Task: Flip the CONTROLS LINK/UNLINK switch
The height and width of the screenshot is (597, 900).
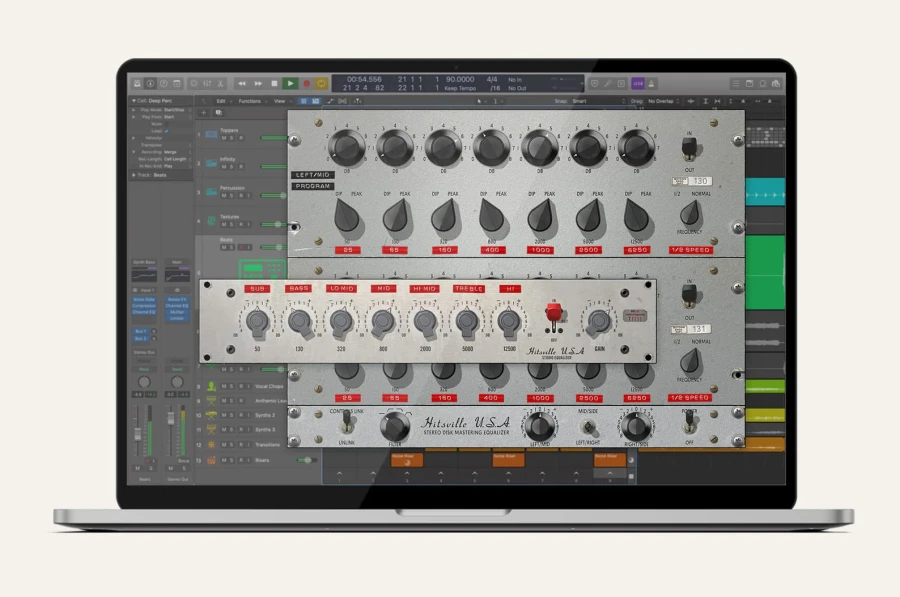Action: click(346, 424)
